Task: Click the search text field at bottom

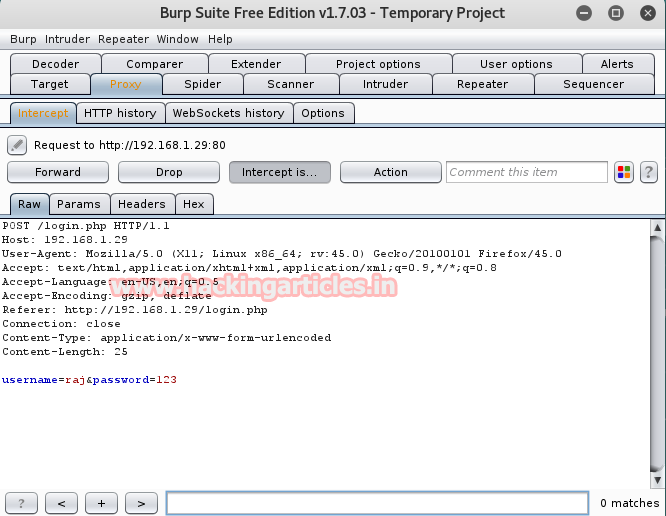Action: pos(377,503)
